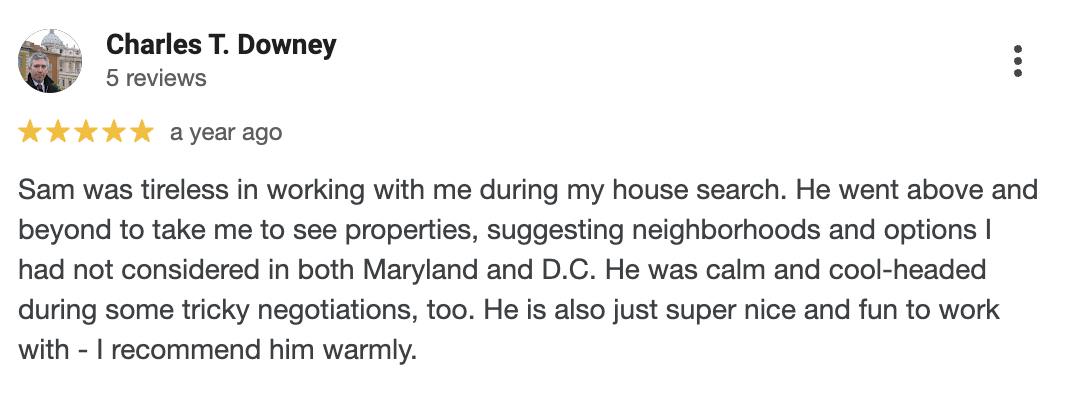Image resolution: width=1070 pixels, height=400 pixels.
Task: Click the third yellow rating star
Action: coord(86,131)
